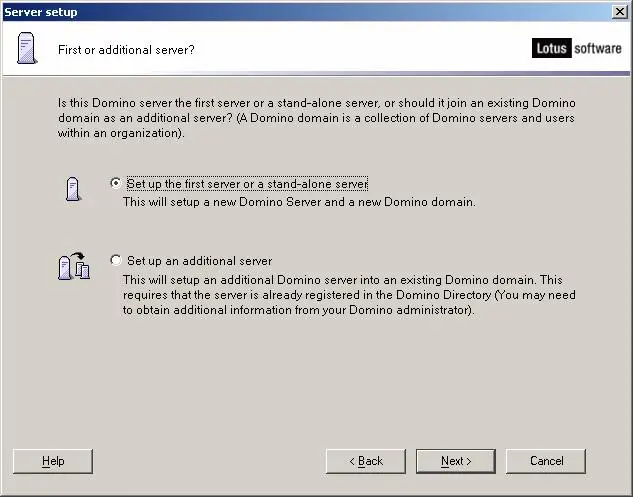Click the black Lotus logo box
The image size is (633, 497).
click(552, 48)
